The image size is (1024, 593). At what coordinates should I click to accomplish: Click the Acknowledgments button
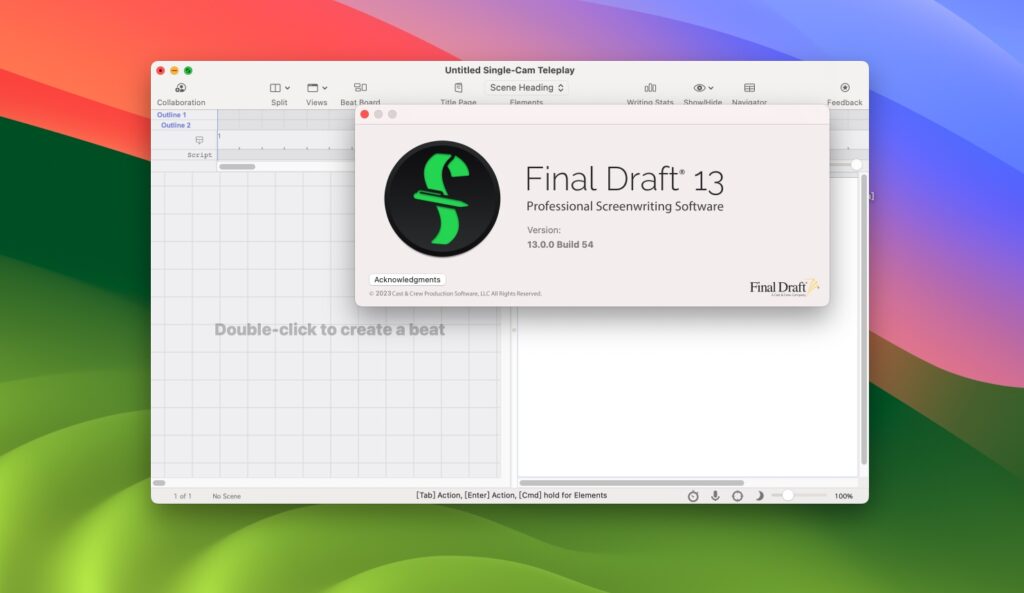pos(407,279)
